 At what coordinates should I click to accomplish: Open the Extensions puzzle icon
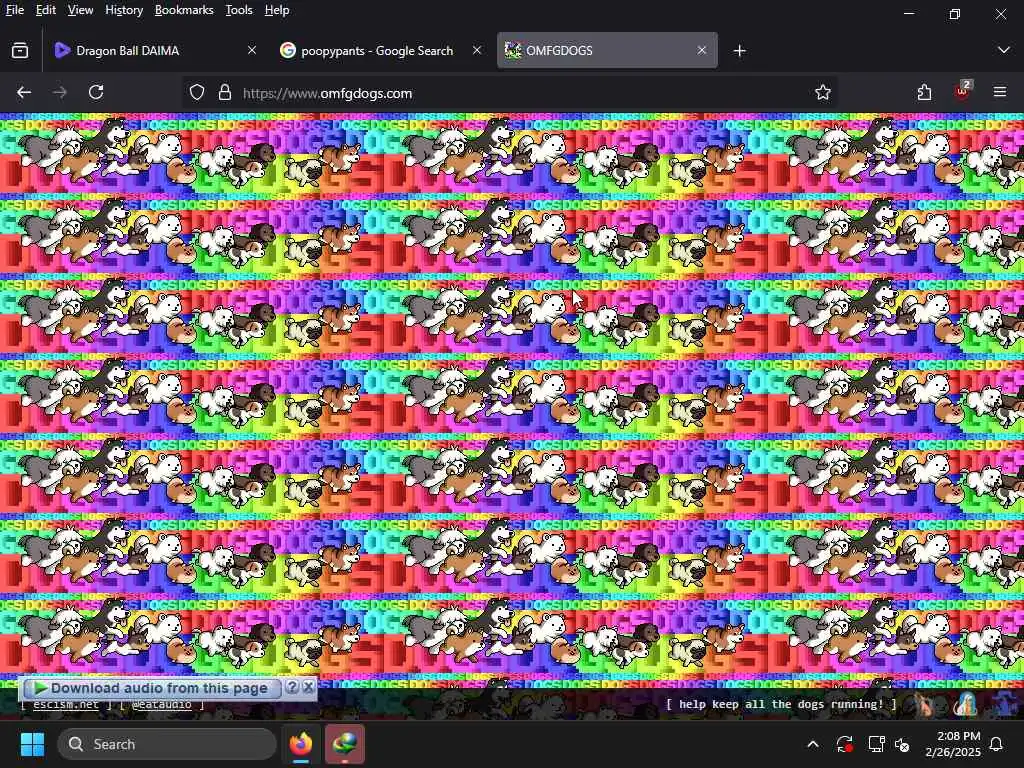point(924,93)
